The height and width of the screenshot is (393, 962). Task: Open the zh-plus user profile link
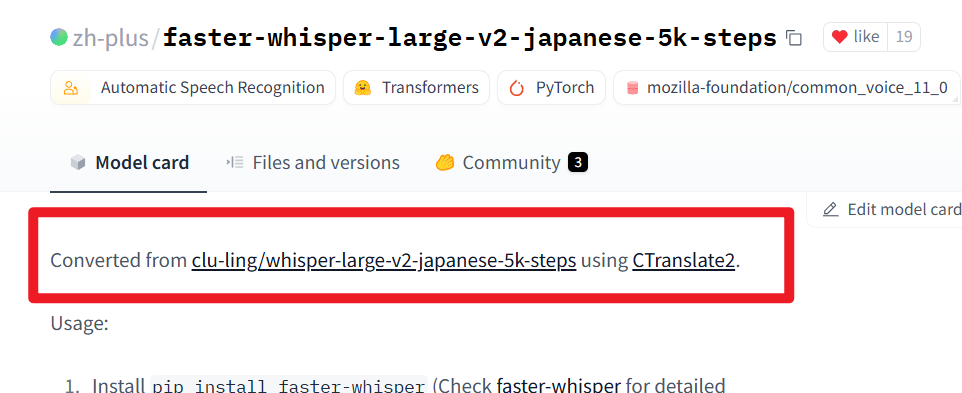pyautogui.click(x=110, y=38)
